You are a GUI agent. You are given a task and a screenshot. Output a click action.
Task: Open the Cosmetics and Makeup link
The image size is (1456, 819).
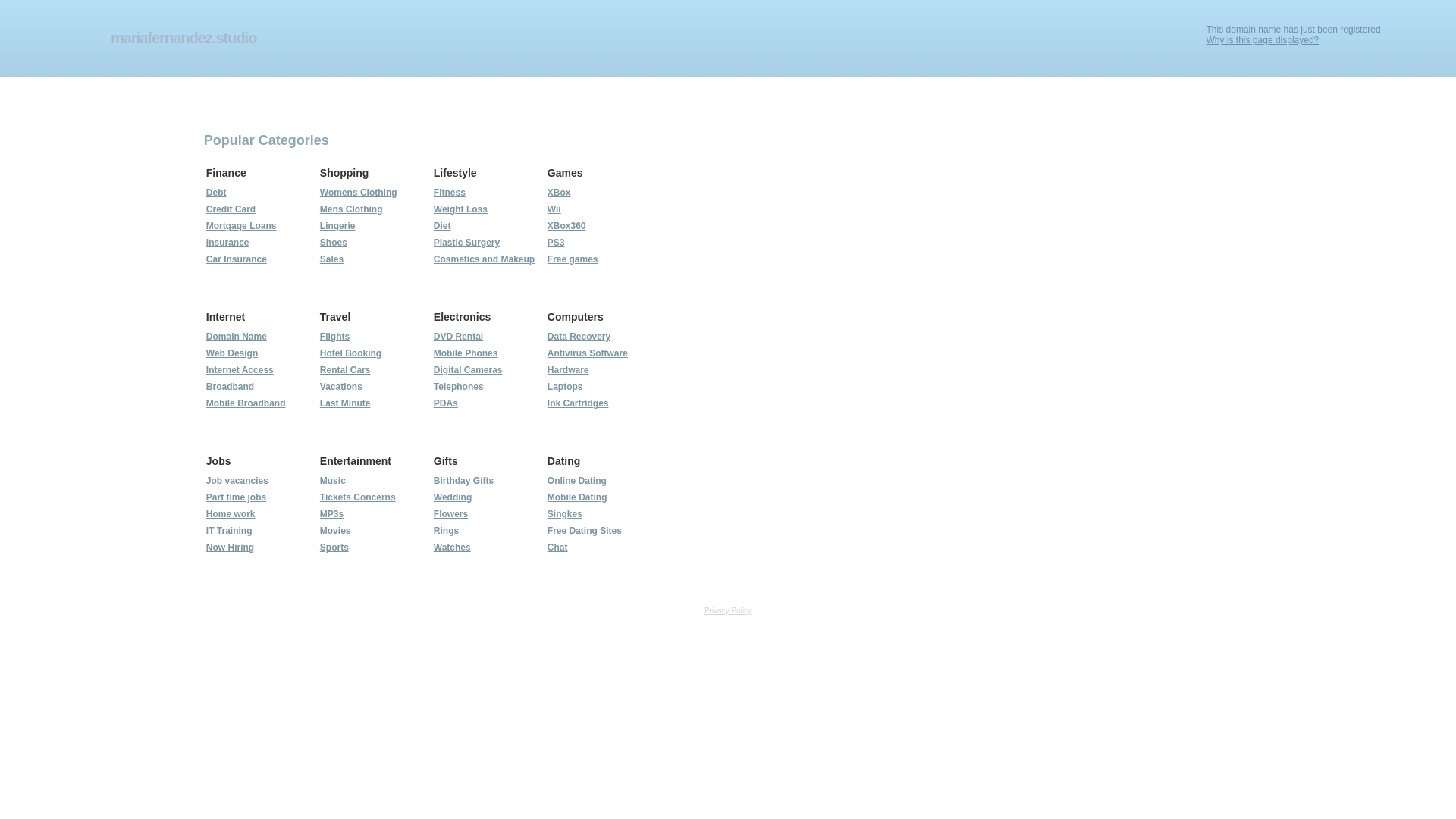pos(484,259)
